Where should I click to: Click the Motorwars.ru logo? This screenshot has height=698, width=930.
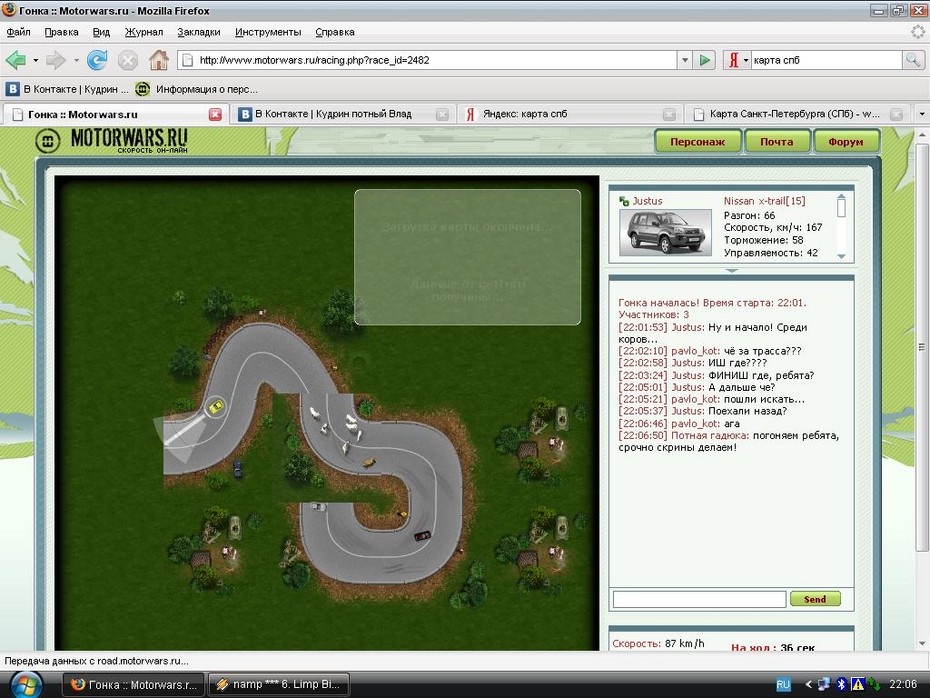pos(112,141)
